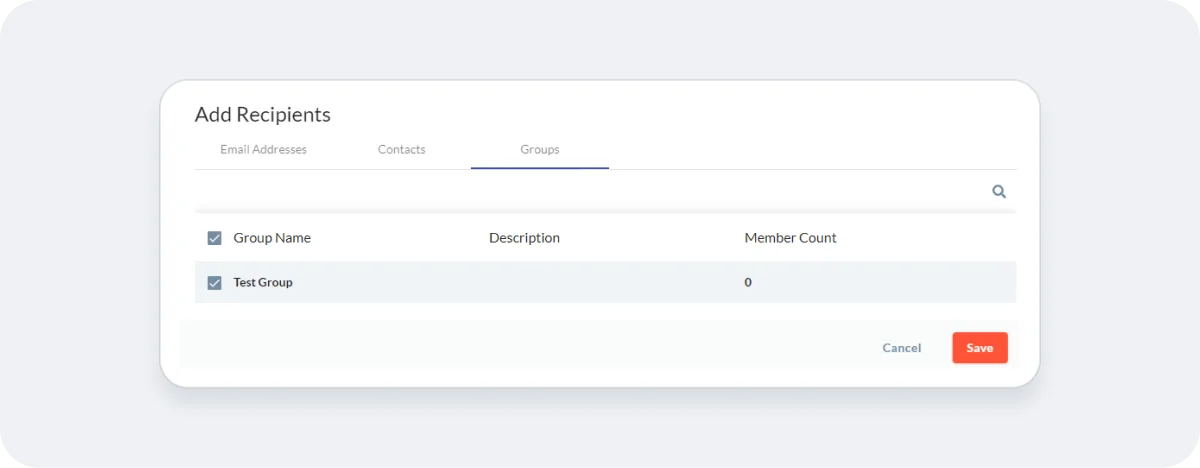Image resolution: width=1200 pixels, height=468 pixels.
Task: Click the Group Name column header
Action: pos(272,238)
